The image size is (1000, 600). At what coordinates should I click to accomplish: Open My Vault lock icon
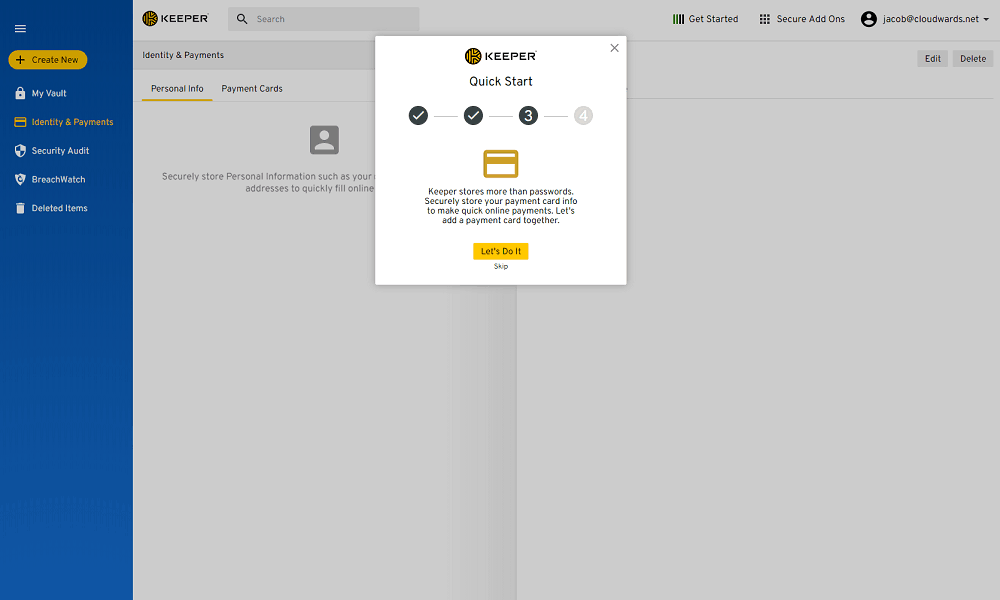pyautogui.click(x=20, y=93)
